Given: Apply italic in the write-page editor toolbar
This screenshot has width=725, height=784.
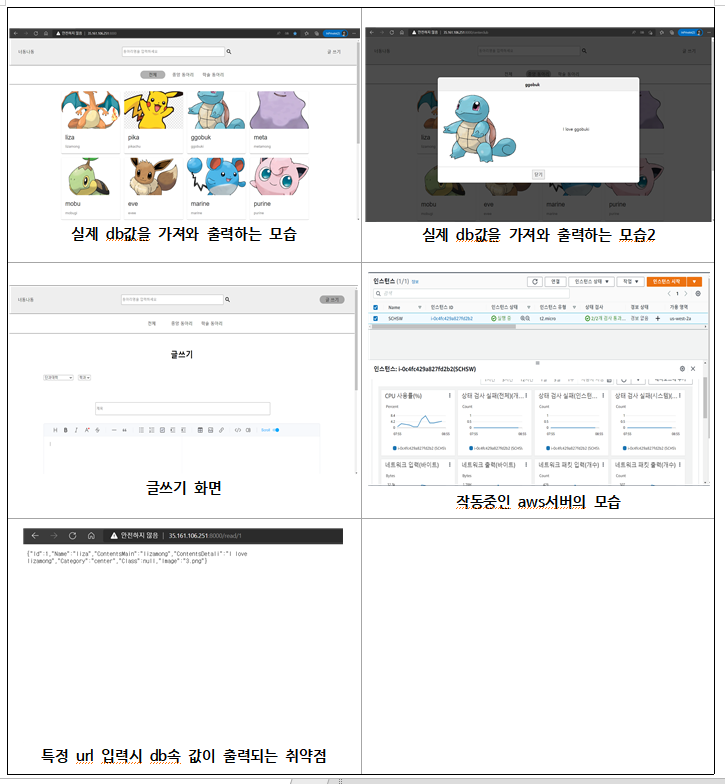Looking at the screenshot, I should [76, 430].
